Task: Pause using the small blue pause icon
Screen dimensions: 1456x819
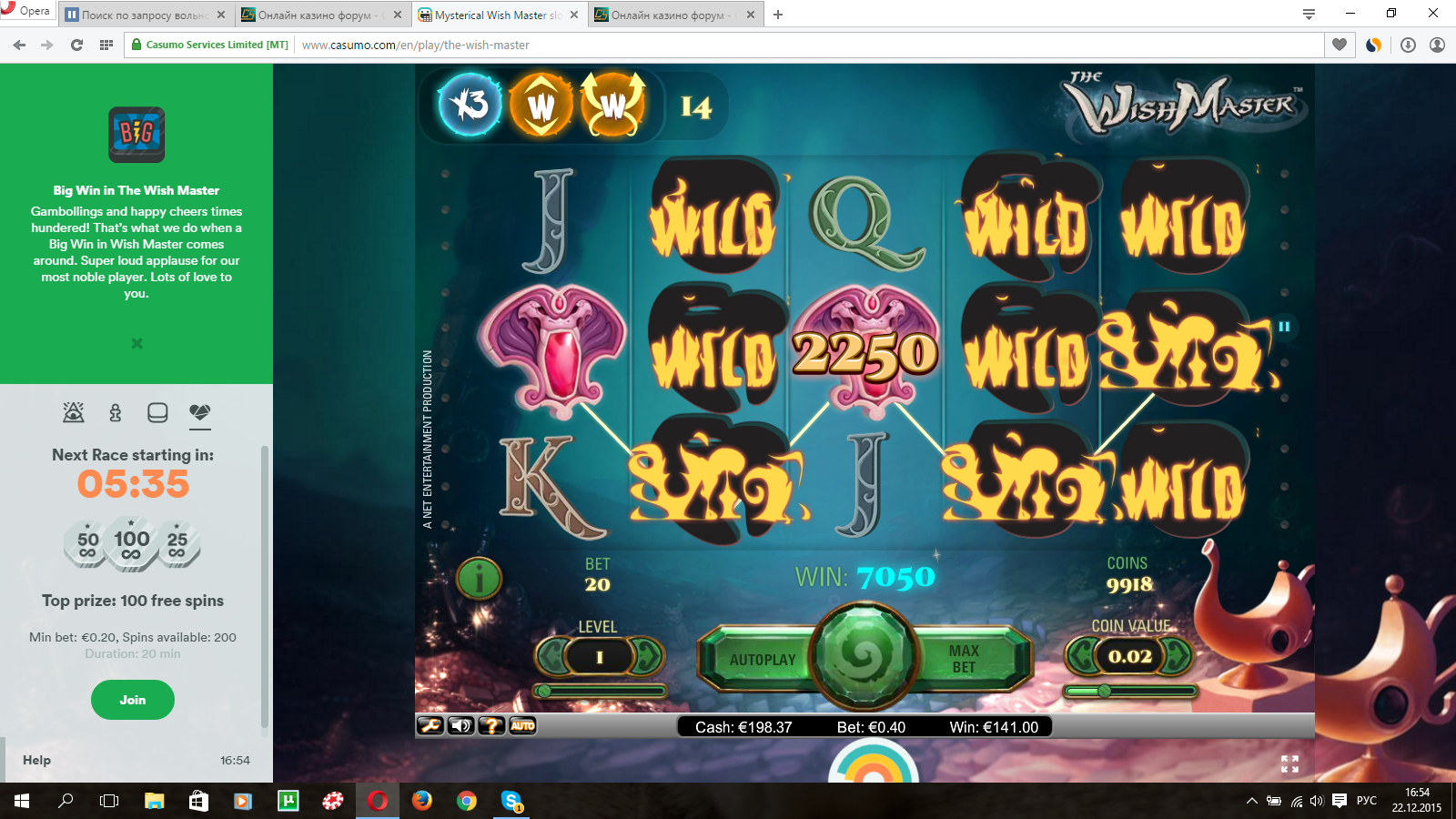Action: pos(1284,326)
